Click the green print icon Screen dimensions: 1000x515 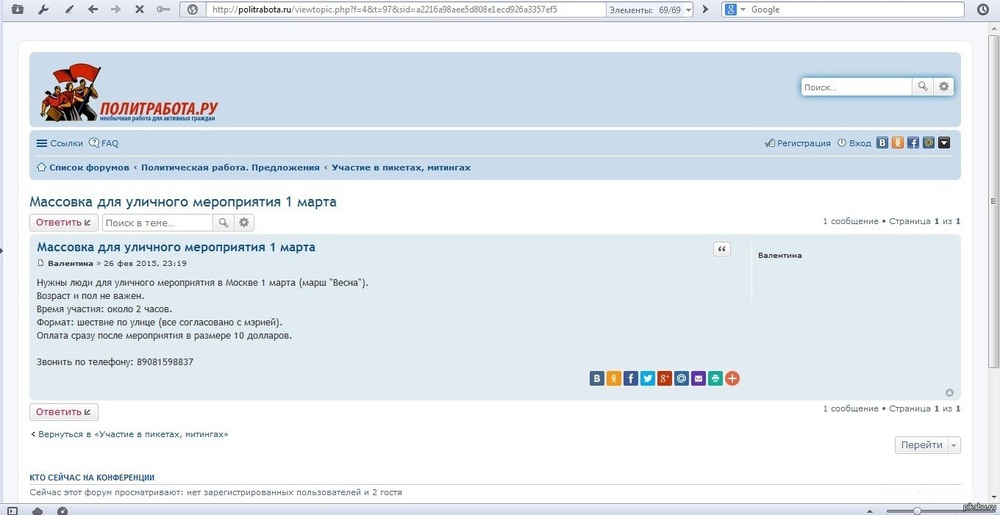715,378
